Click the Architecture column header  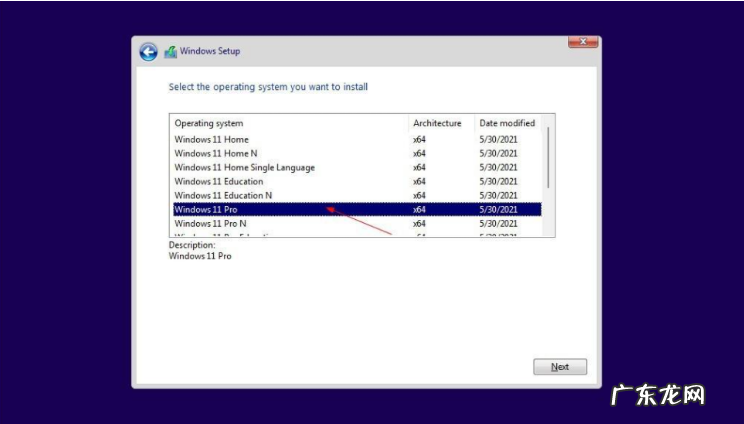click(441, 123)
